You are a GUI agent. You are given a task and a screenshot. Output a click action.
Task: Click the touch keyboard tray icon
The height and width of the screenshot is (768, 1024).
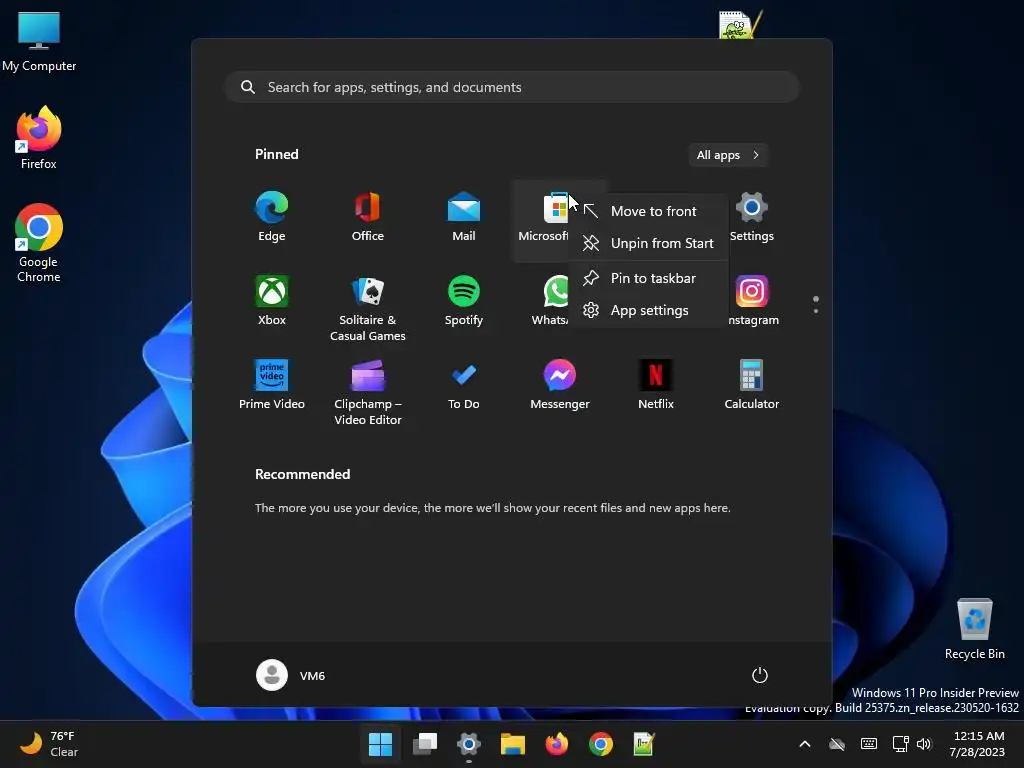[869, 744]
